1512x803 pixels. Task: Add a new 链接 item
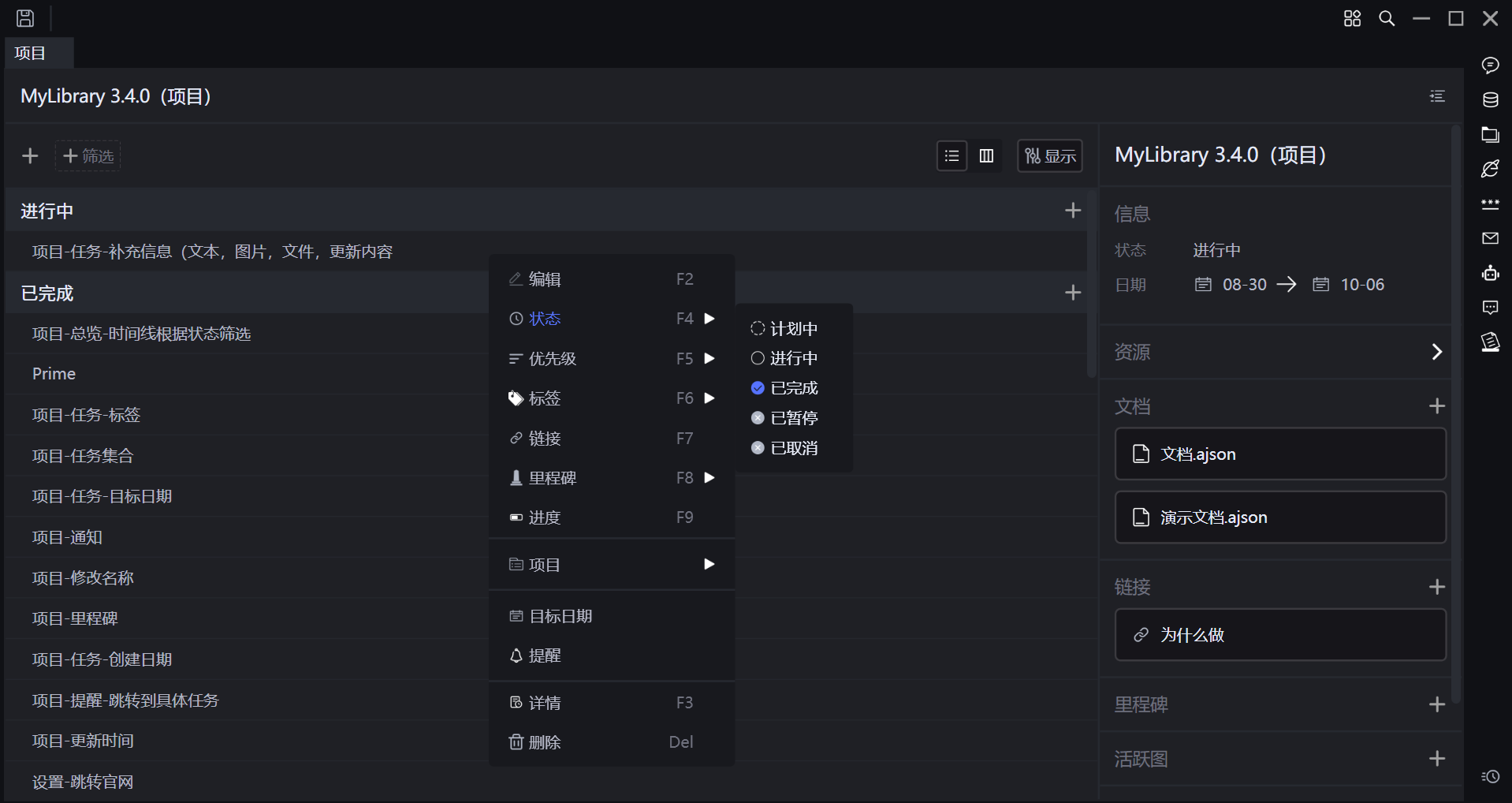click(1437, 587)
